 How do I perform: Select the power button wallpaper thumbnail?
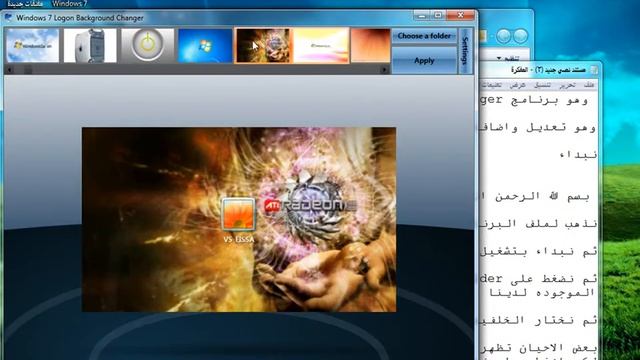[147, 45]
